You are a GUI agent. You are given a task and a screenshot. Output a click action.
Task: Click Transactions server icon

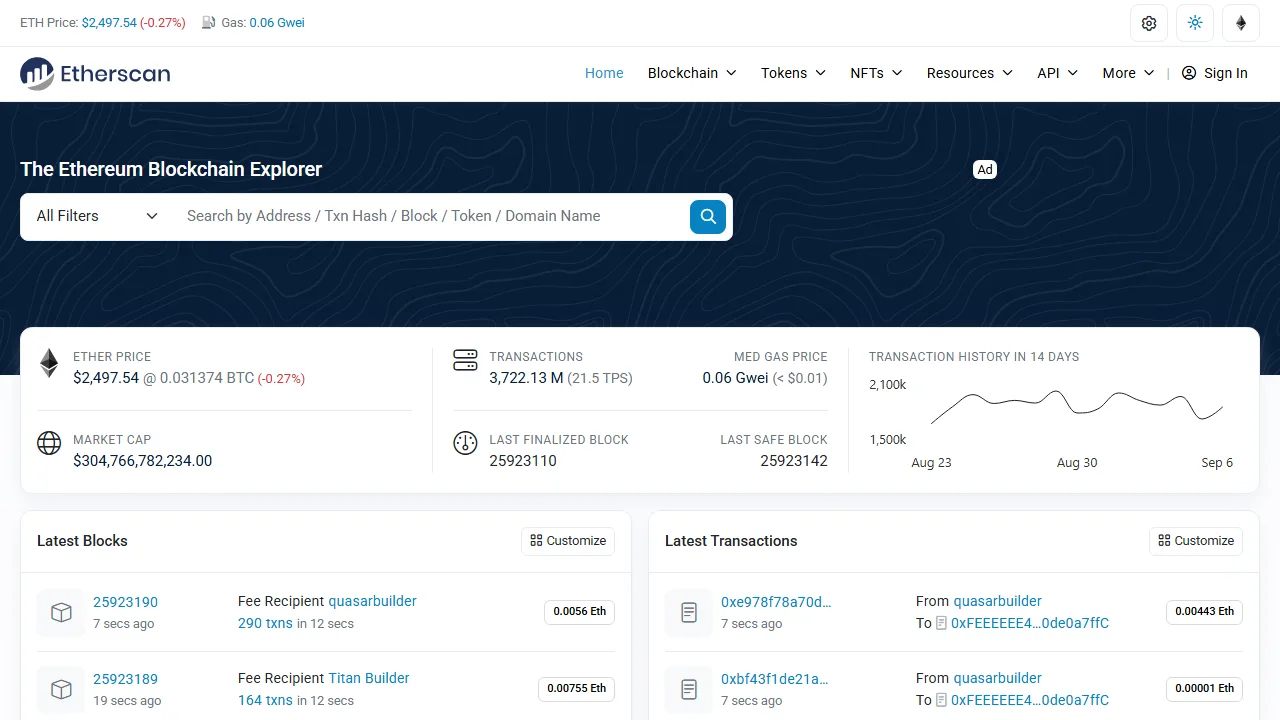tap(465, 360)
